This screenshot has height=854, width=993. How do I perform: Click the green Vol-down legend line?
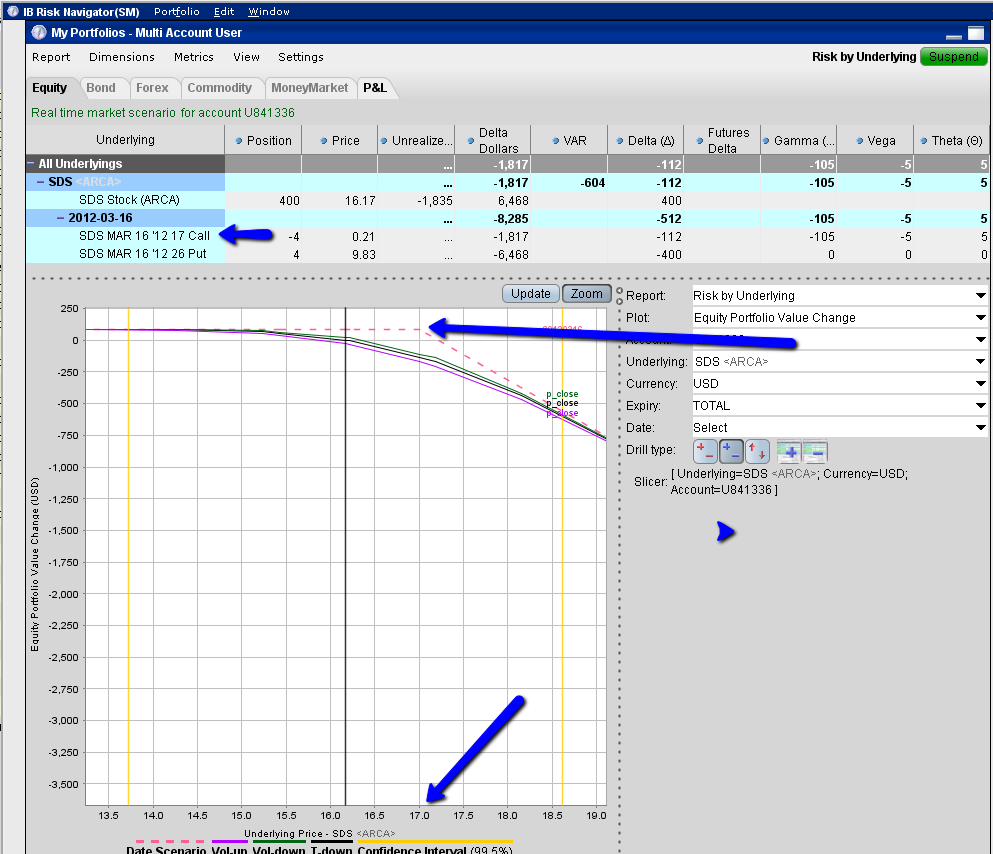[x=279, y=841]
